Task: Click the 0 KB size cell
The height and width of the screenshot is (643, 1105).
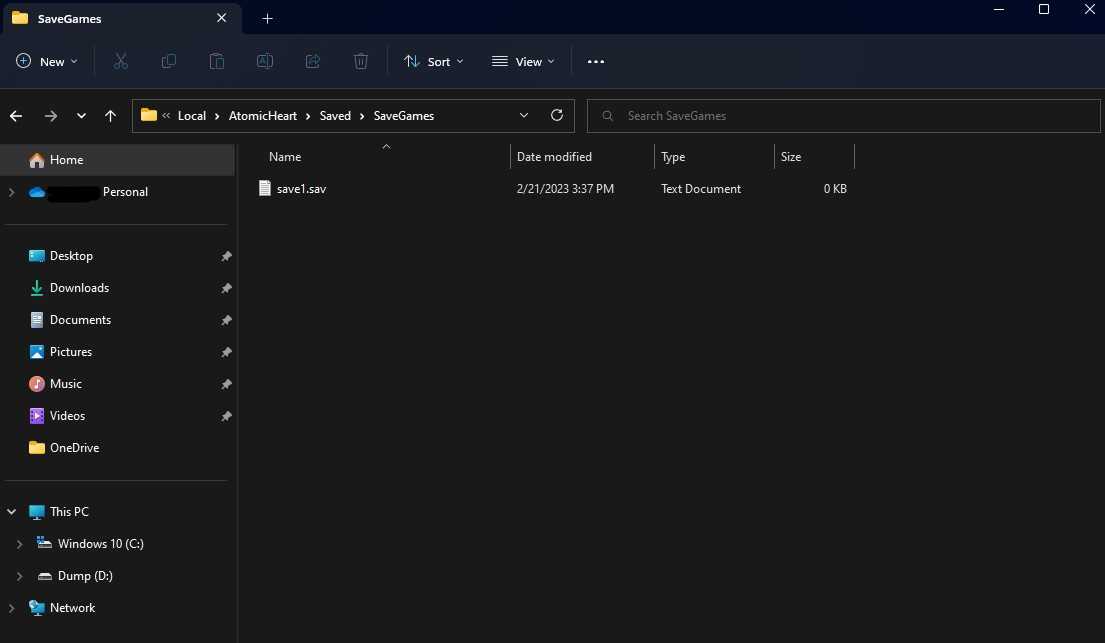Action: 835,189
